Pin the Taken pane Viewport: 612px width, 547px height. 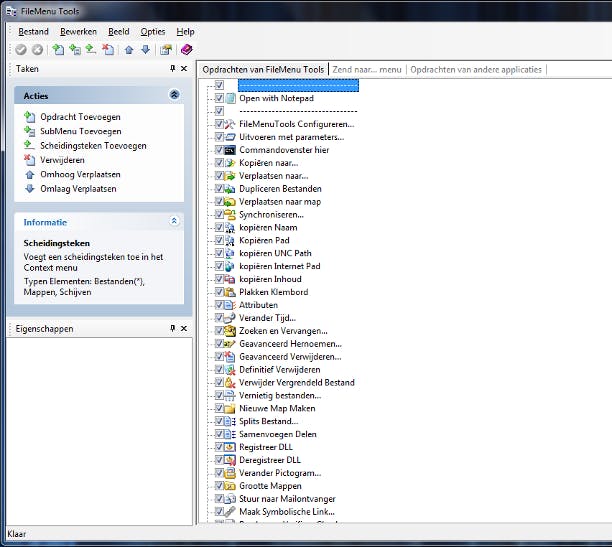click(x=173, y=68)
